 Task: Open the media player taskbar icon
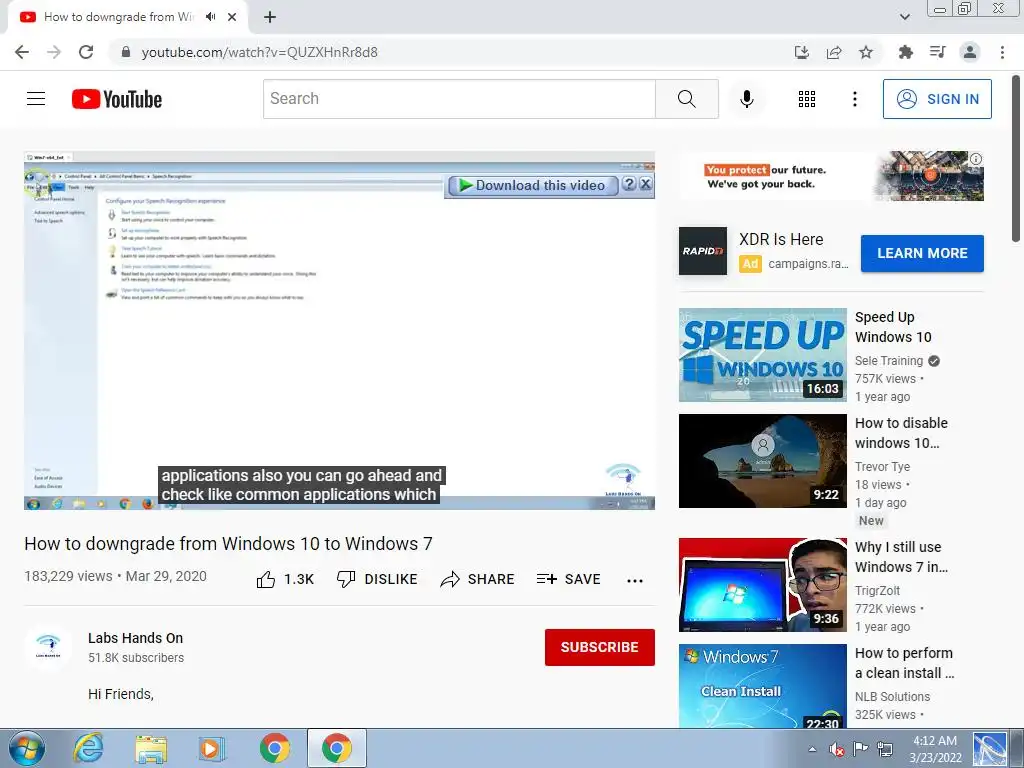point(212,749)
